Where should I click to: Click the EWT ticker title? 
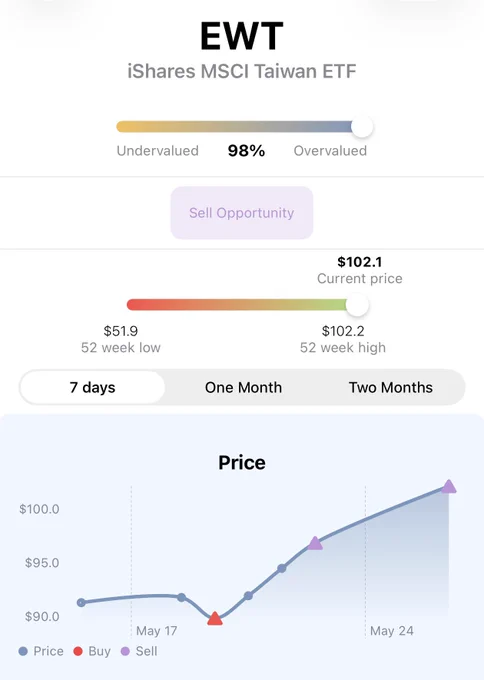(x=242, y=36)
